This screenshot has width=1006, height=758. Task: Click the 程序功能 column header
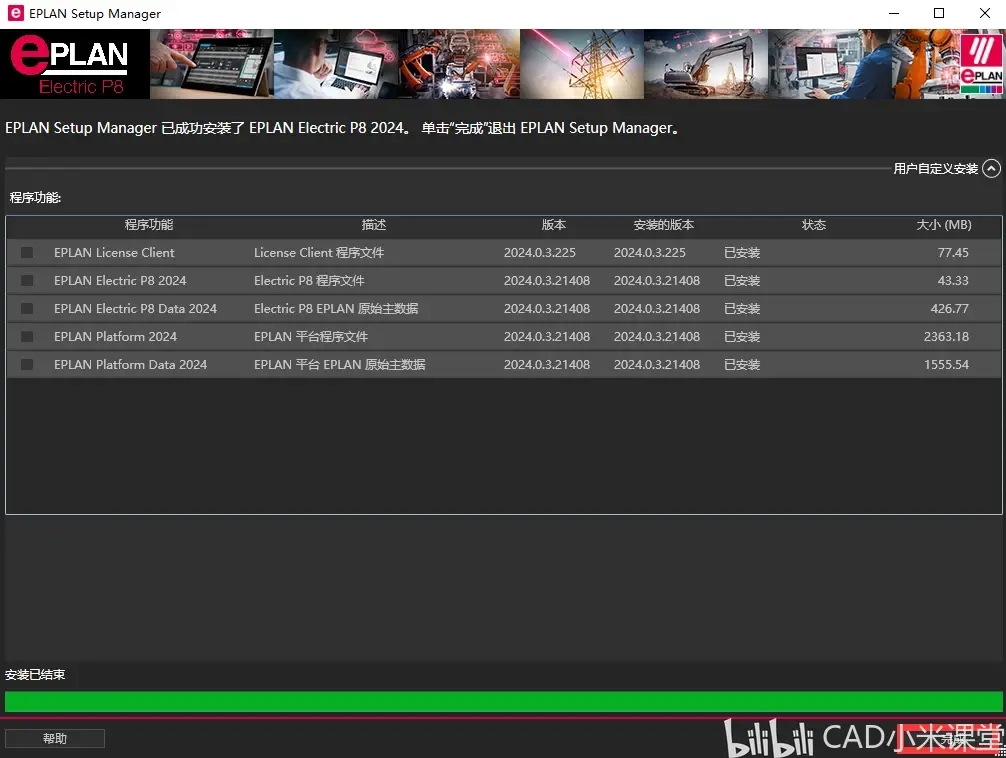[x=149, y=225]
